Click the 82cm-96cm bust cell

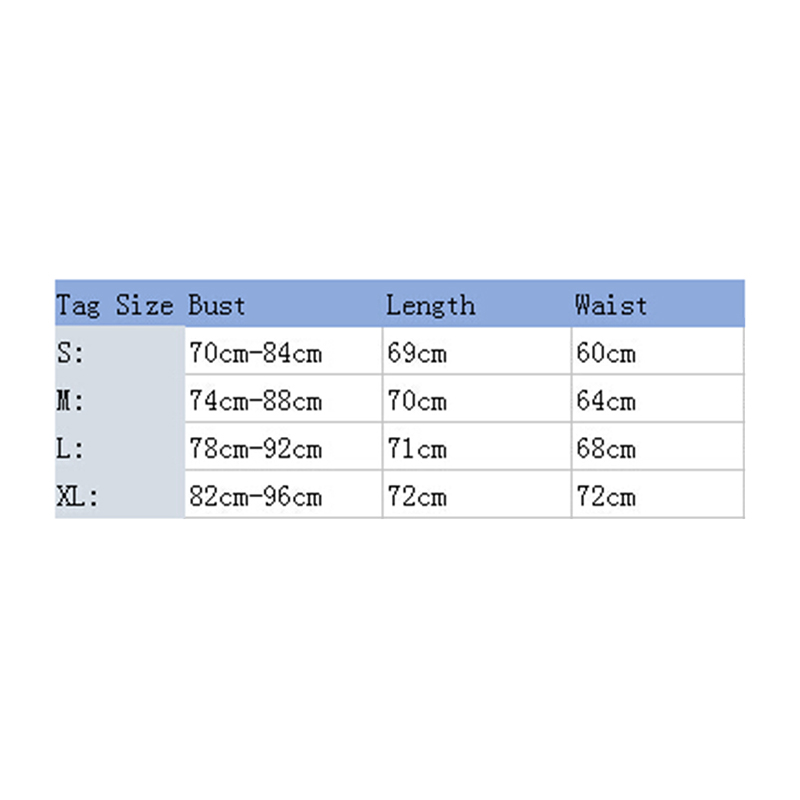coord(255,497)
